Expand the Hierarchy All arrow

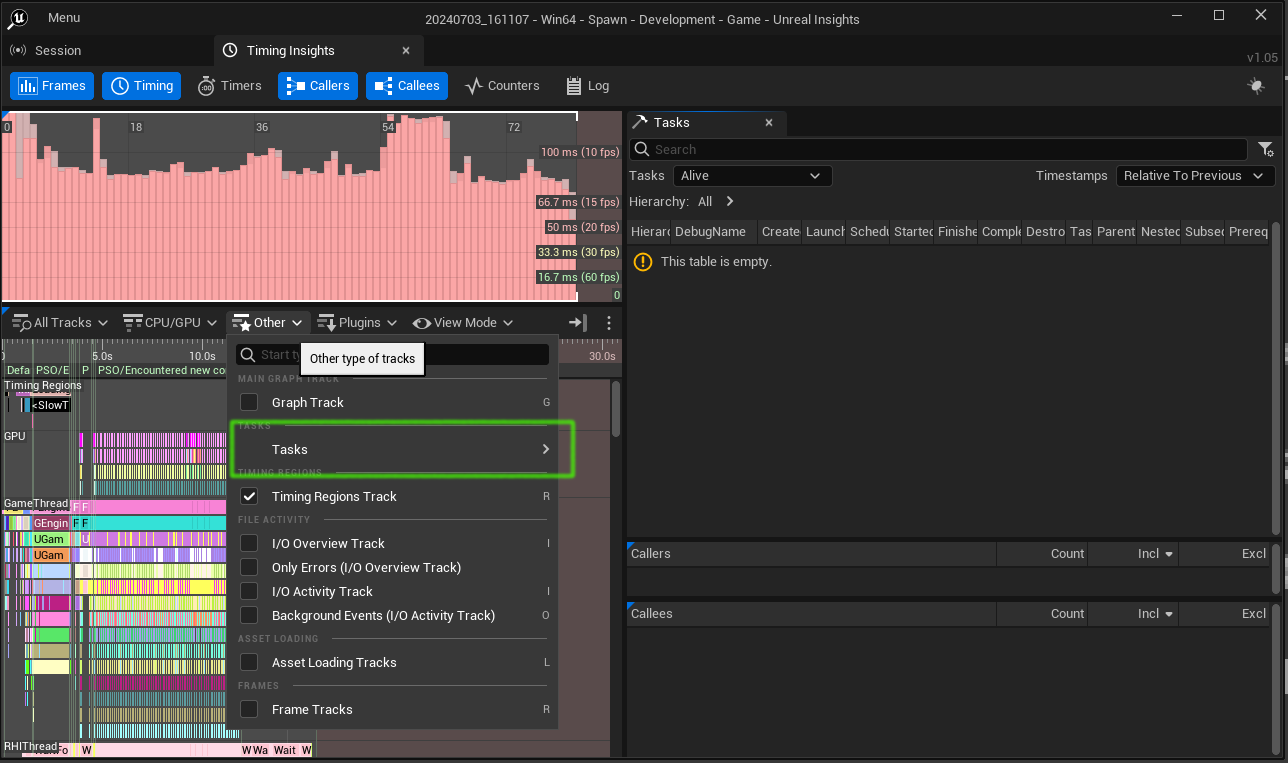click(x=730, y=201)
